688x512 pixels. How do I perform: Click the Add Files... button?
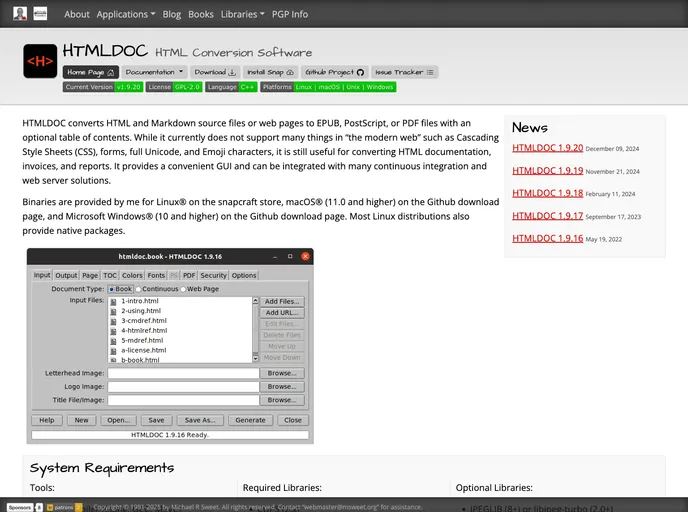coord(282,301)
